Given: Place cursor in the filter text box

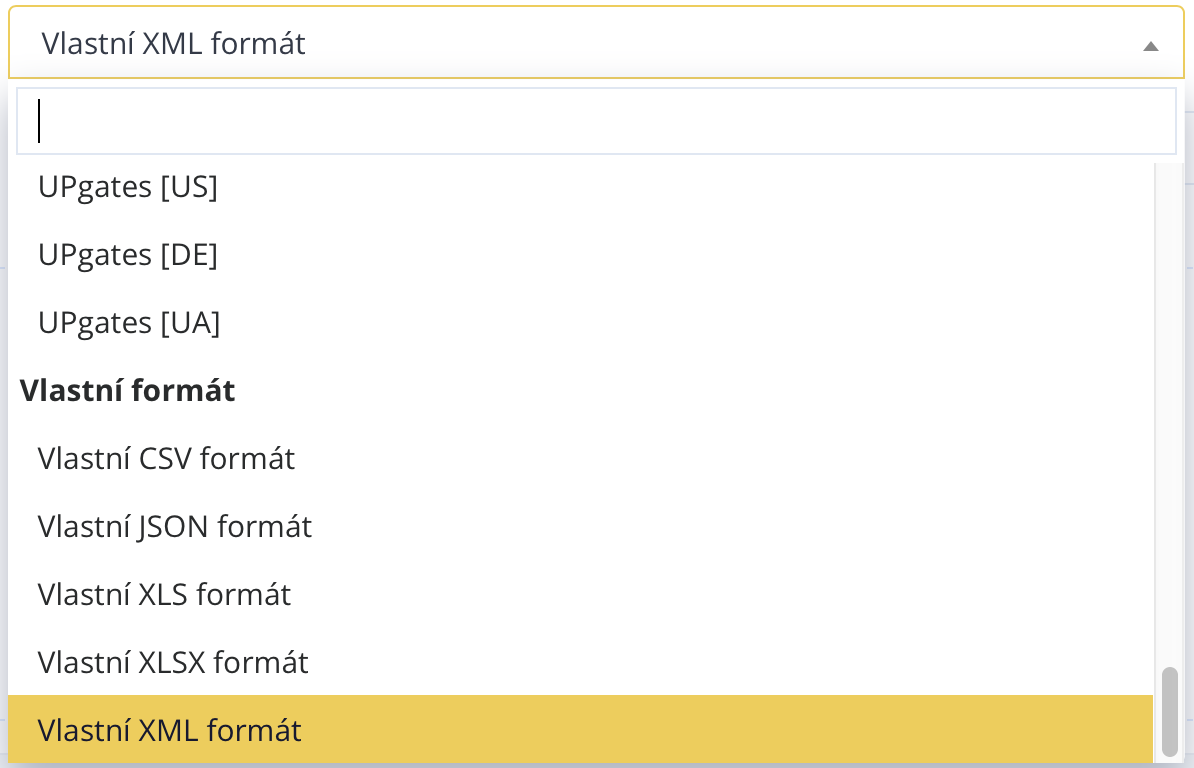Looking at the screenshot, I should pyautogui.click(x=596, y=121).
